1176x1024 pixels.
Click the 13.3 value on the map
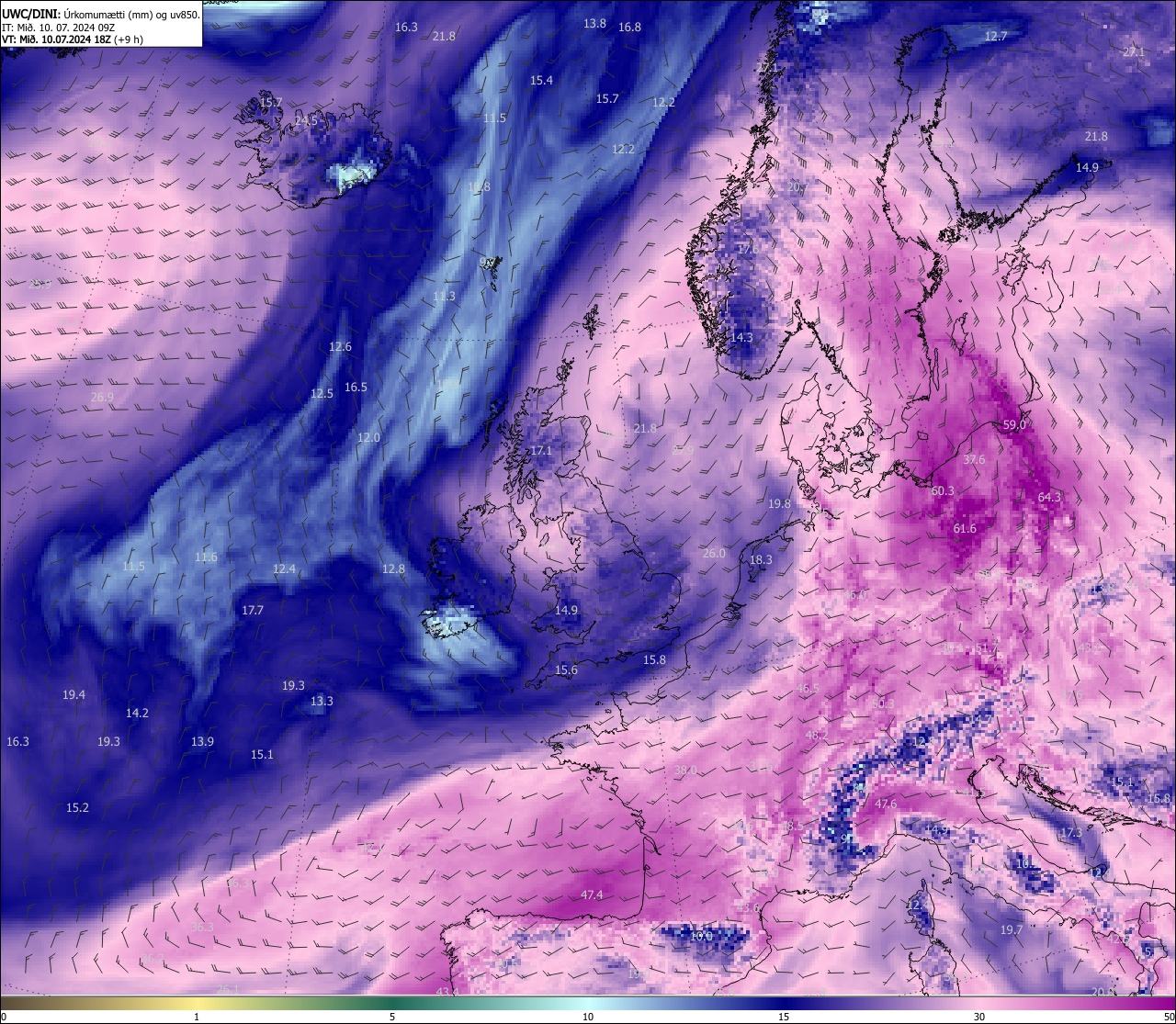(322, 701)
